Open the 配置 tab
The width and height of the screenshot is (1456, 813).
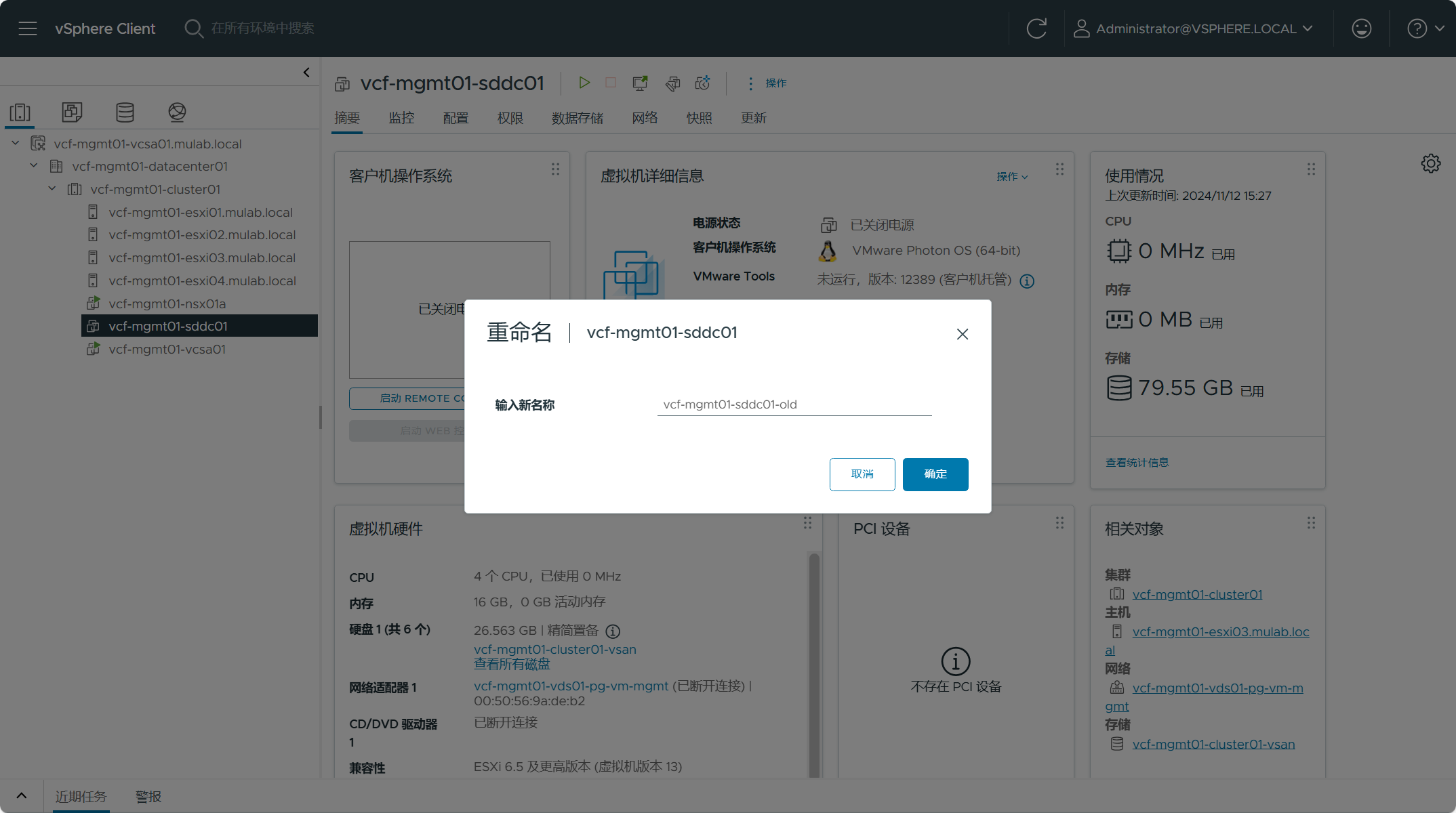pos(456,118)
